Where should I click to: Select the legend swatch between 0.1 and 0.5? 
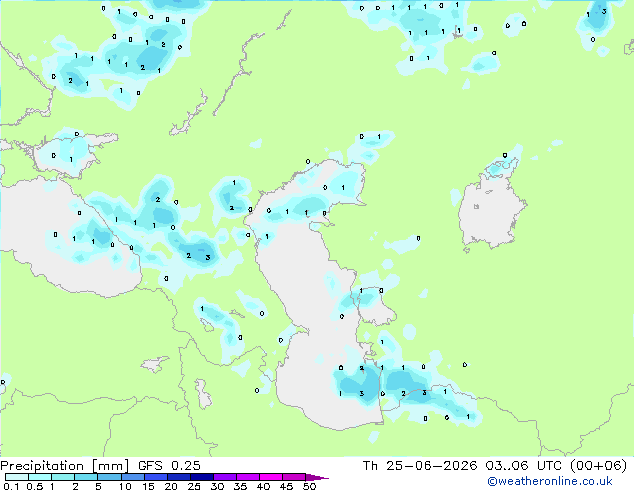[x=17, y=477]
